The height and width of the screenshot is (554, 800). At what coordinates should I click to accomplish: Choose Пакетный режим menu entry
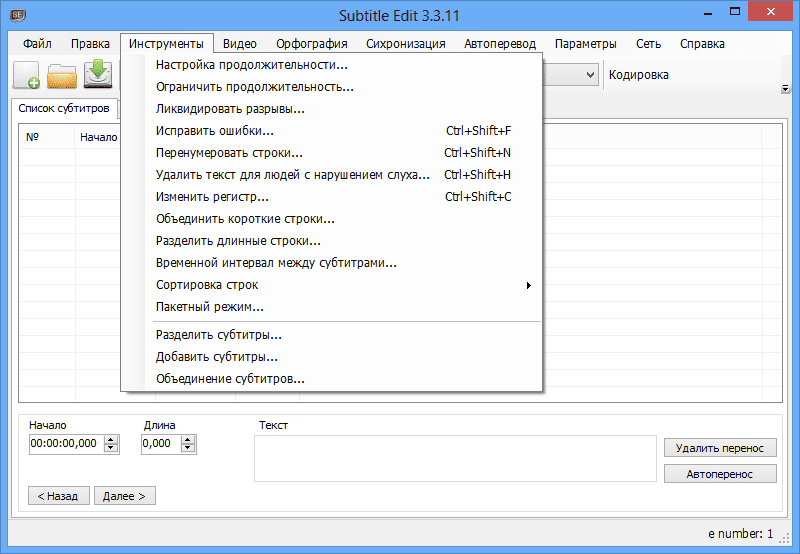210,307
